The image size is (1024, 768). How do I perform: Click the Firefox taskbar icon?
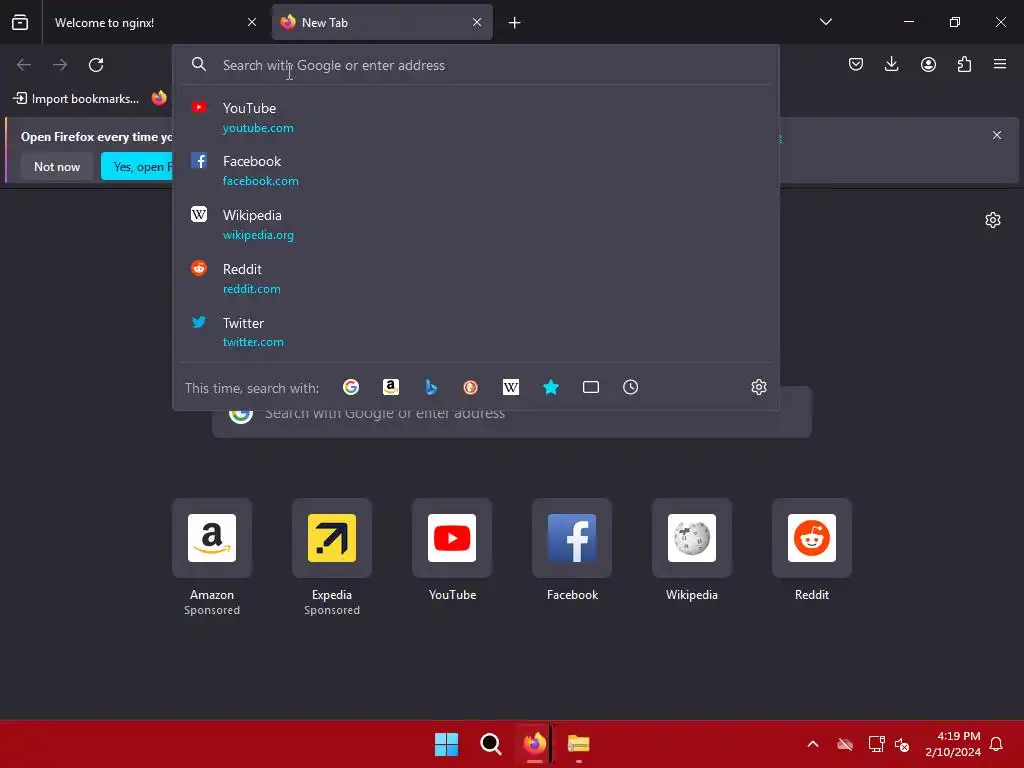(534, 744)
